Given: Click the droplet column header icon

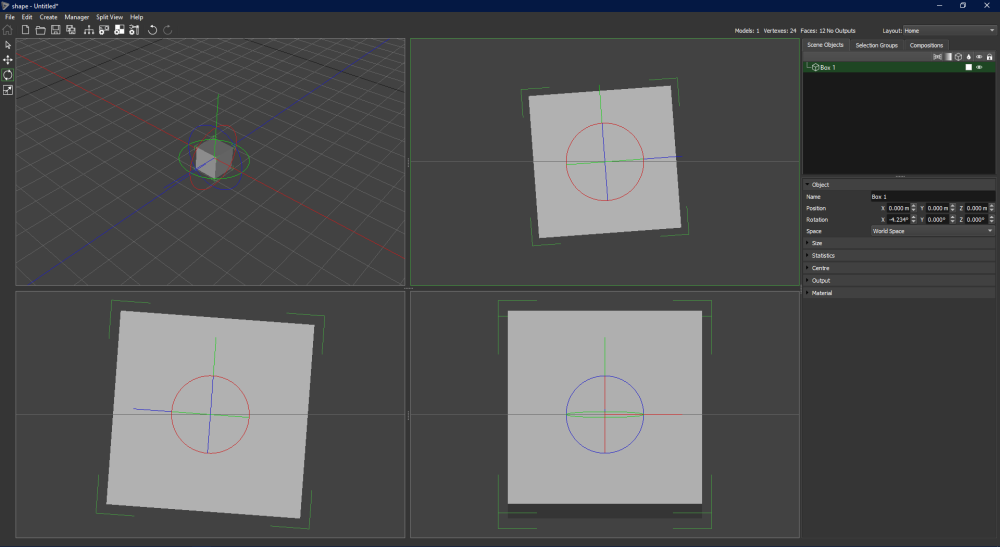Looking at the screenshot, I should 969,57.
